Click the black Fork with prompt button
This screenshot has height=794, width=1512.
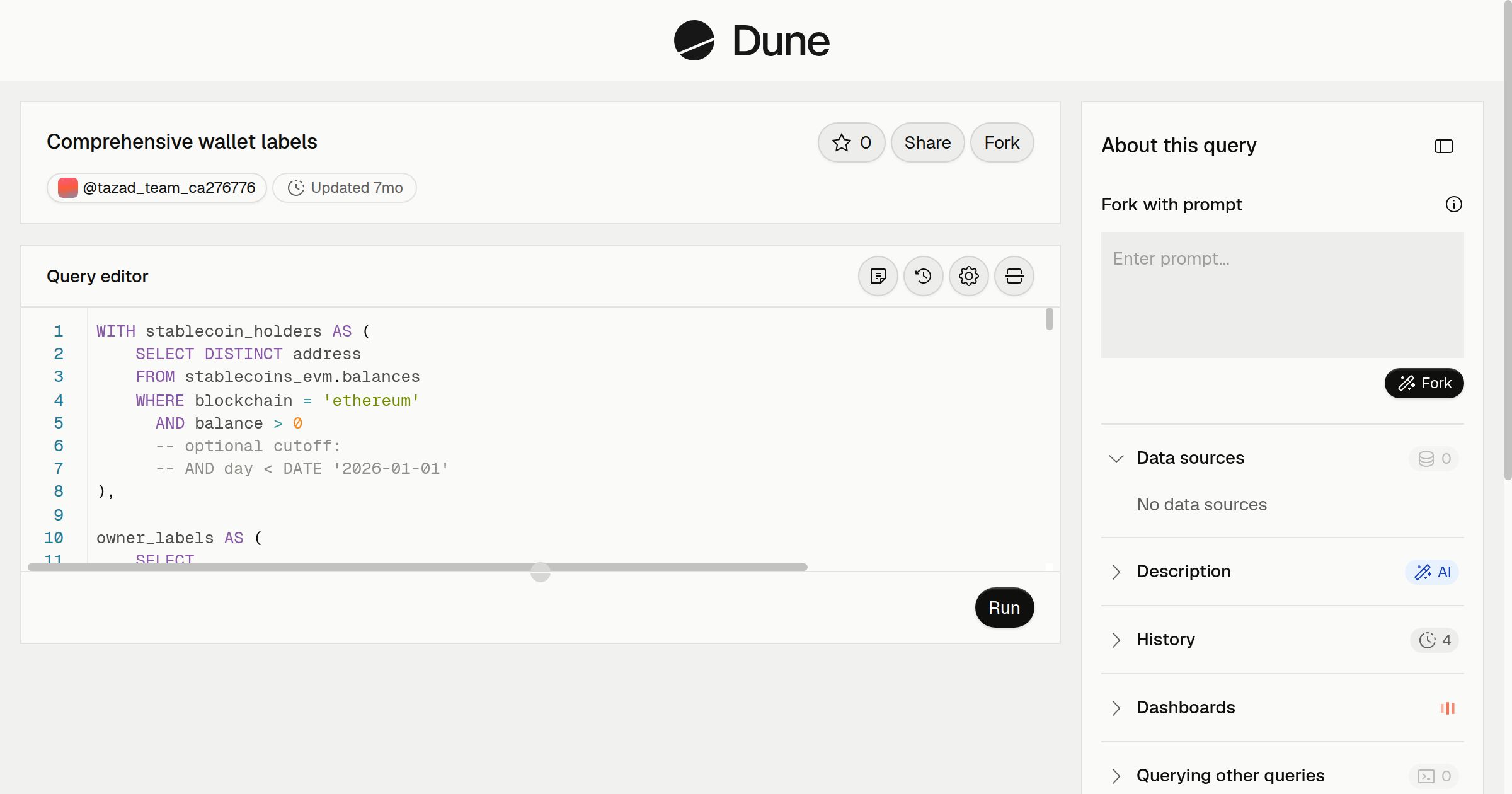1424,383
